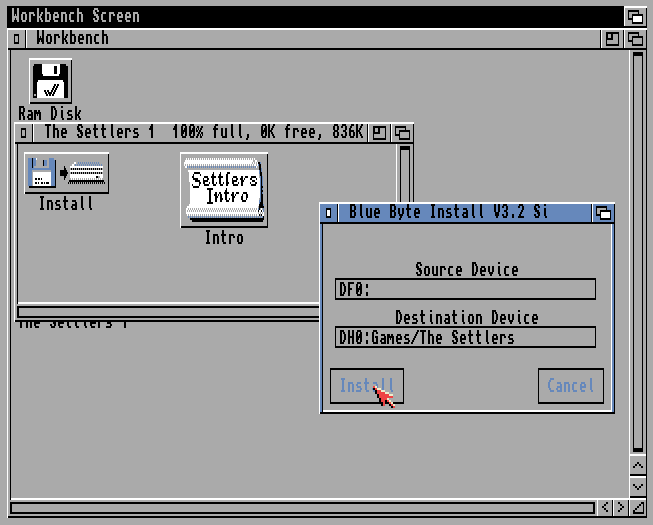This screenshot has width=653, height=525.
Task: Click the Install button in Blue Byte dialog
Action: (x=367, y=386)
